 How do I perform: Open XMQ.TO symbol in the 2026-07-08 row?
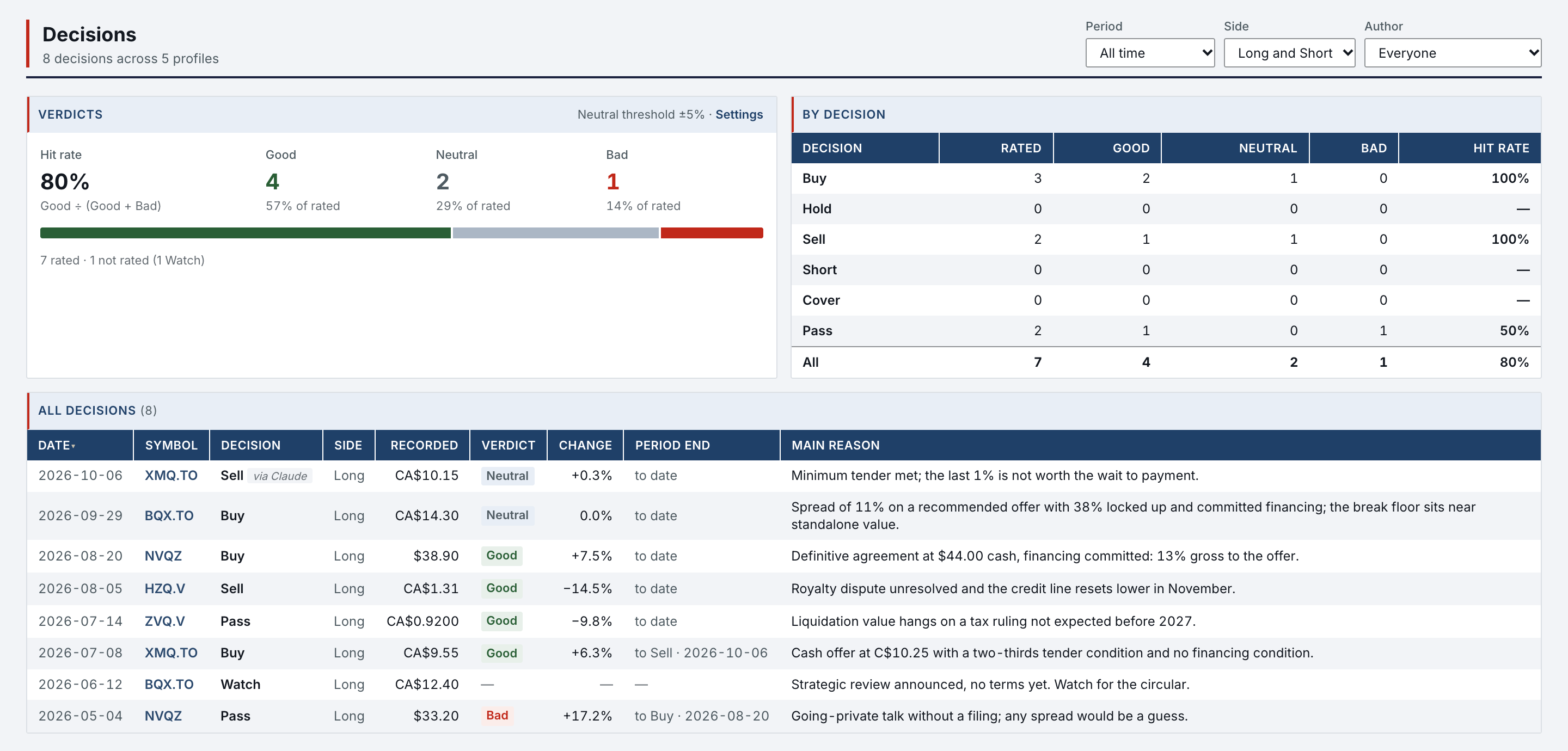click(x=171, y=652)
